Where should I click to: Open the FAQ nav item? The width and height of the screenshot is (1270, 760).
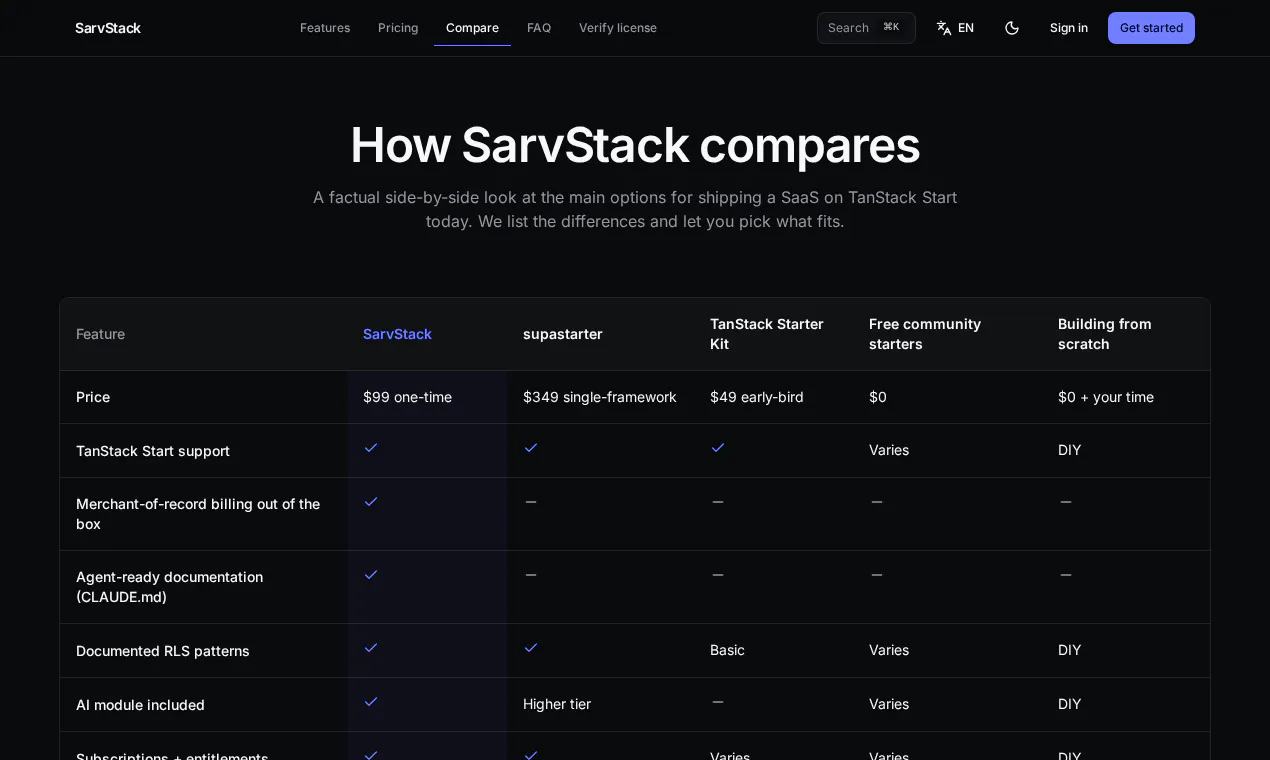(x=539, y=28)
